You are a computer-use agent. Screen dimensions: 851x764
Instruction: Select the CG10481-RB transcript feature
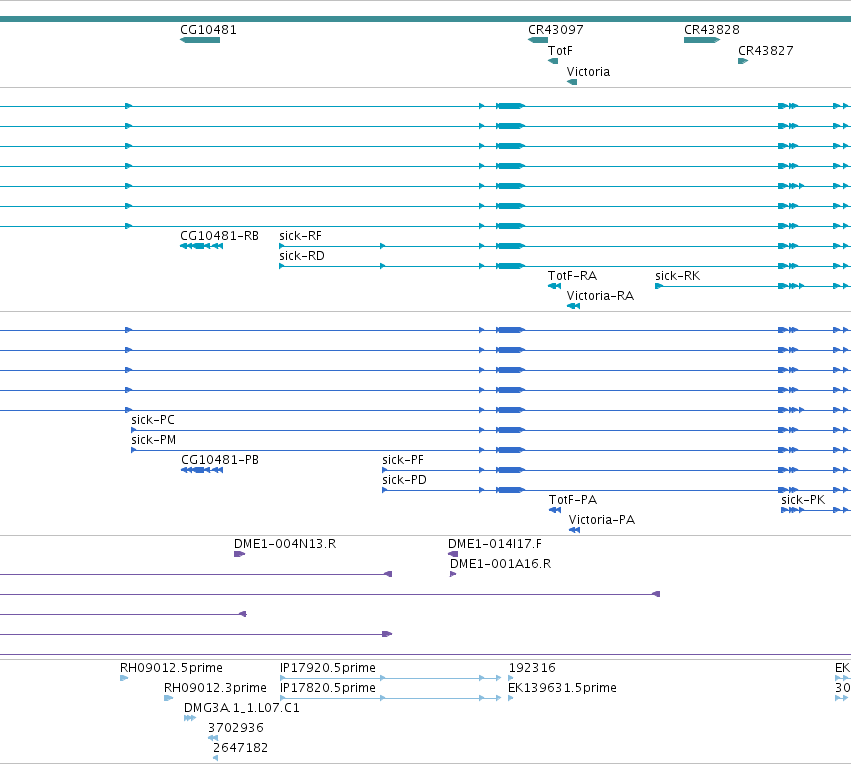pyautogui.click(x=201, y=246)
